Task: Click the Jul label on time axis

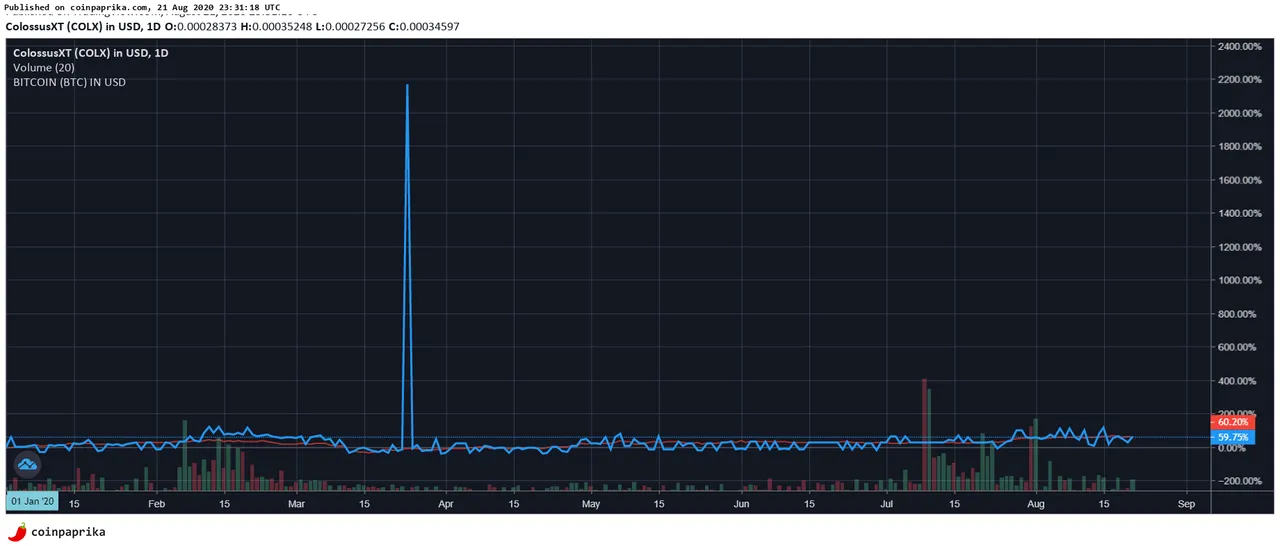Action: click(x=887, y=504)
